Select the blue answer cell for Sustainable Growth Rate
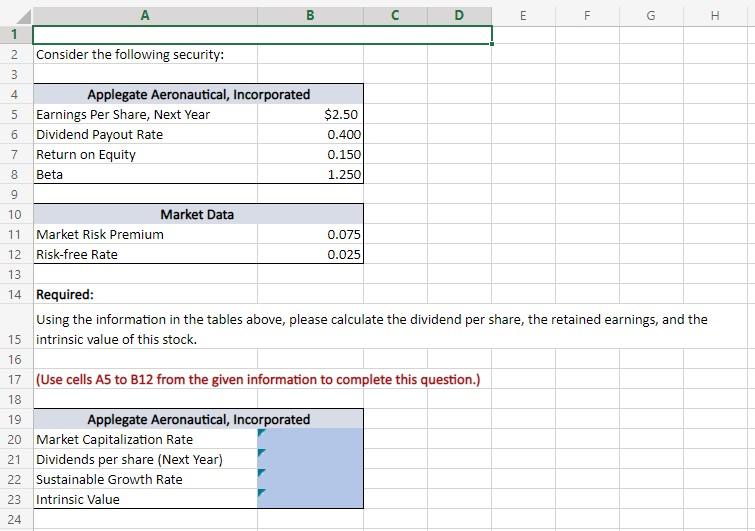This screenshot has width=755, height=531. tap(310, 479)
